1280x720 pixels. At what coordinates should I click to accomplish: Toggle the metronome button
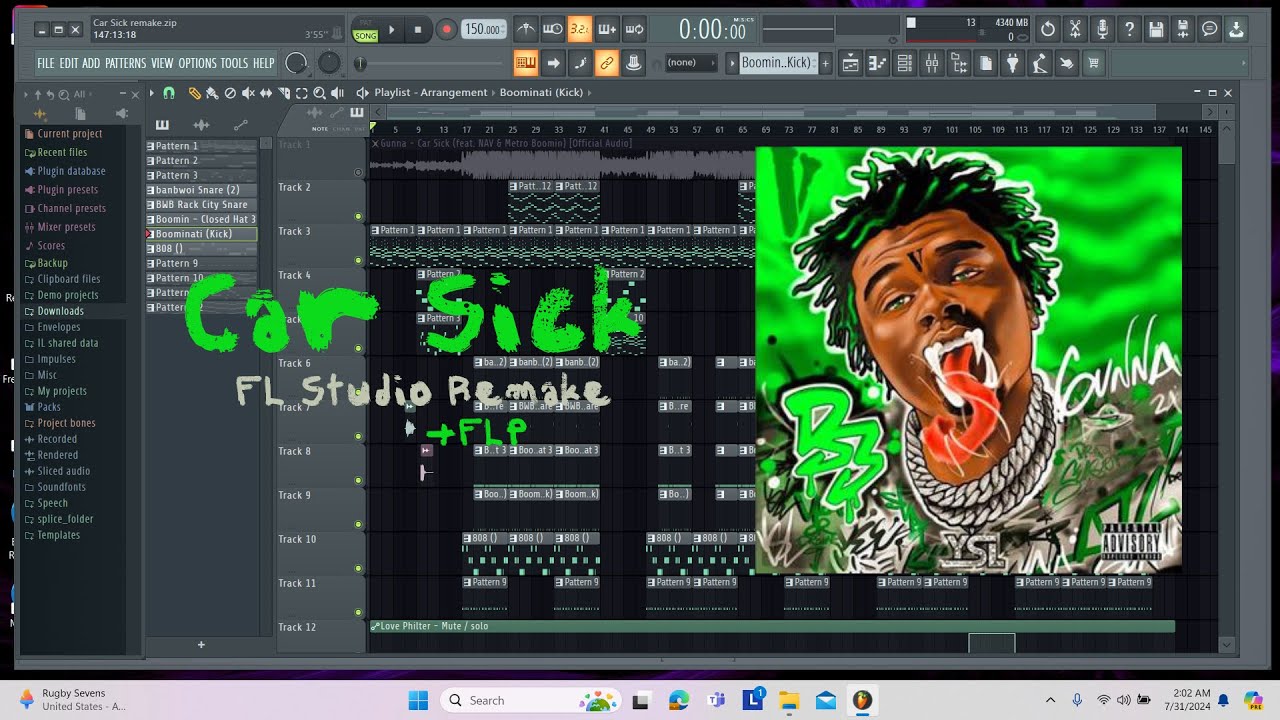click(x=525, y=29)
